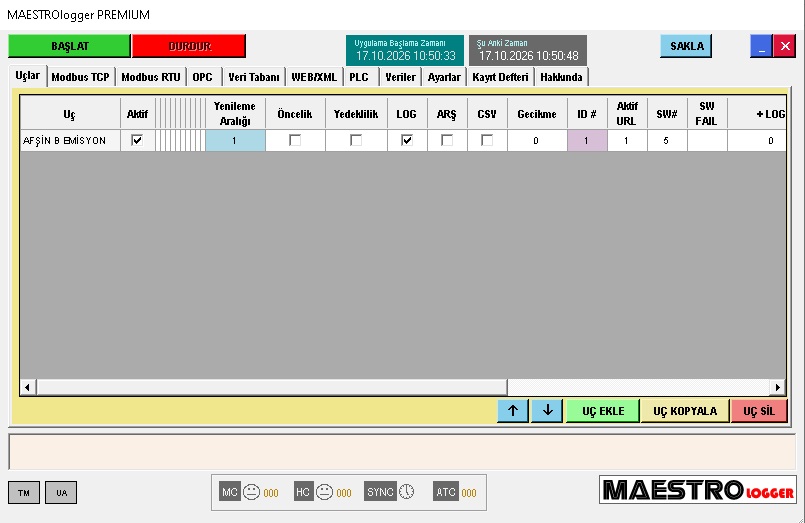The width and height of the screenshot is (805, 523).
Task: Uncheck Aktif for AFŞİN B EMİSYON
Action: pos(137,140)
